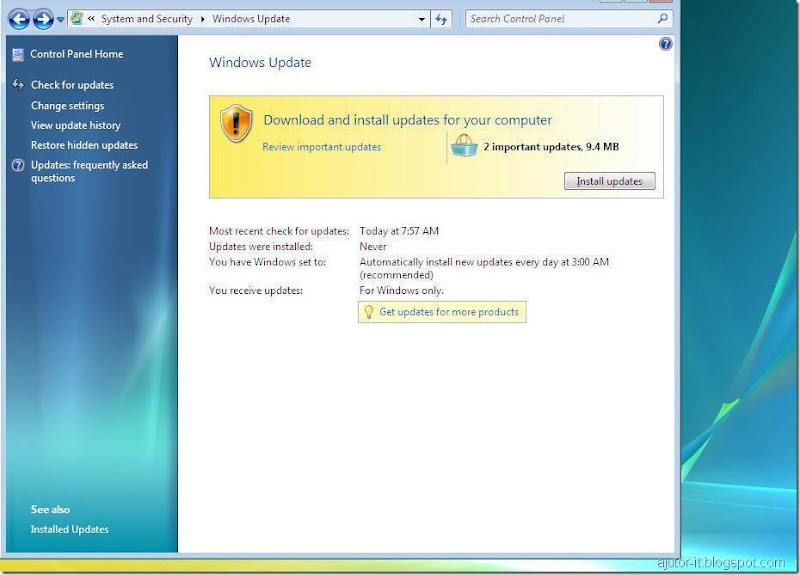The width and height of the screenshot is (800, 575).
Task: Click the Forward navigation arrow
Action: 43,19
